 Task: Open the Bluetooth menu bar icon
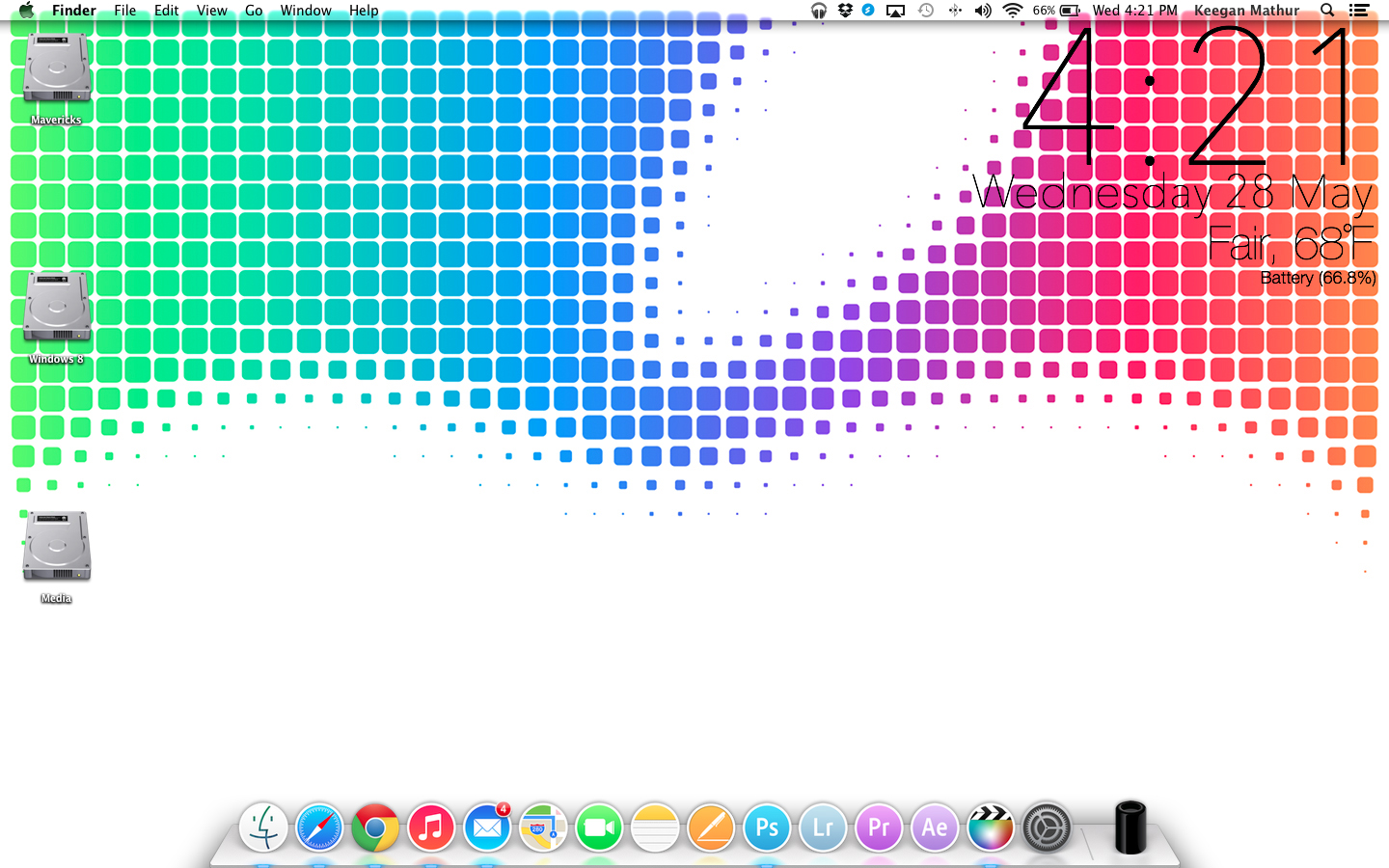point(955,11)
